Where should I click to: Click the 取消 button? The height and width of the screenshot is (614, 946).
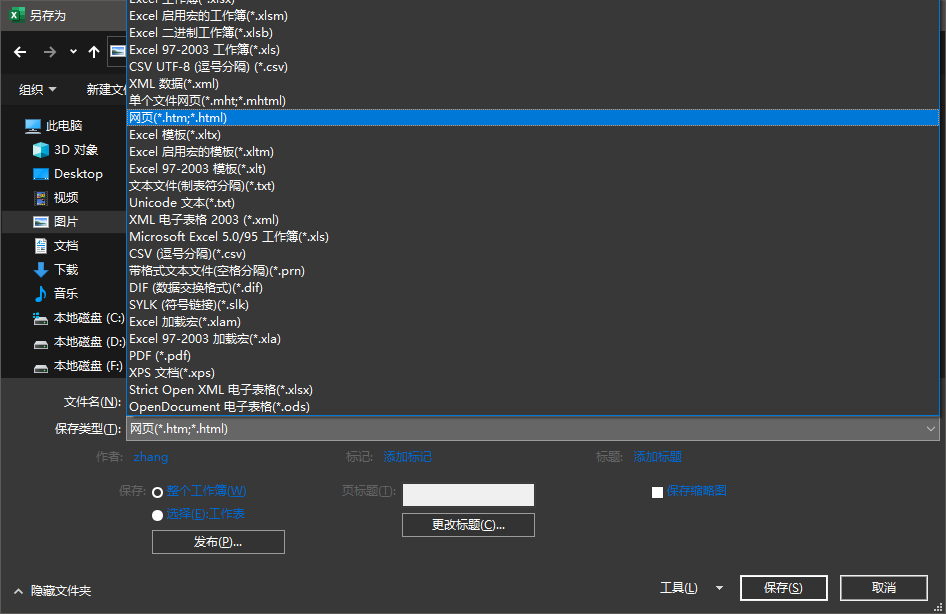pos(884,587)
